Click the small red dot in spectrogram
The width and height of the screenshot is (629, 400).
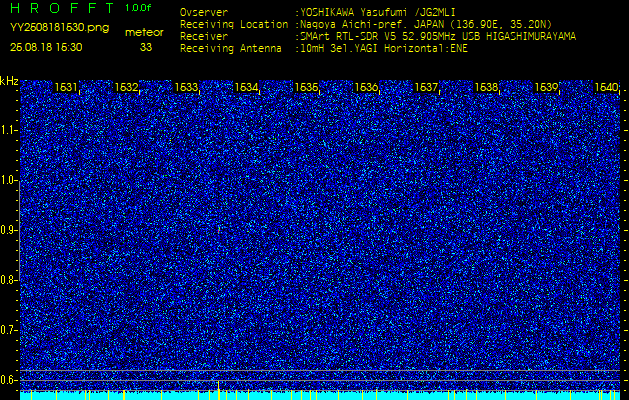click(219, 230)
